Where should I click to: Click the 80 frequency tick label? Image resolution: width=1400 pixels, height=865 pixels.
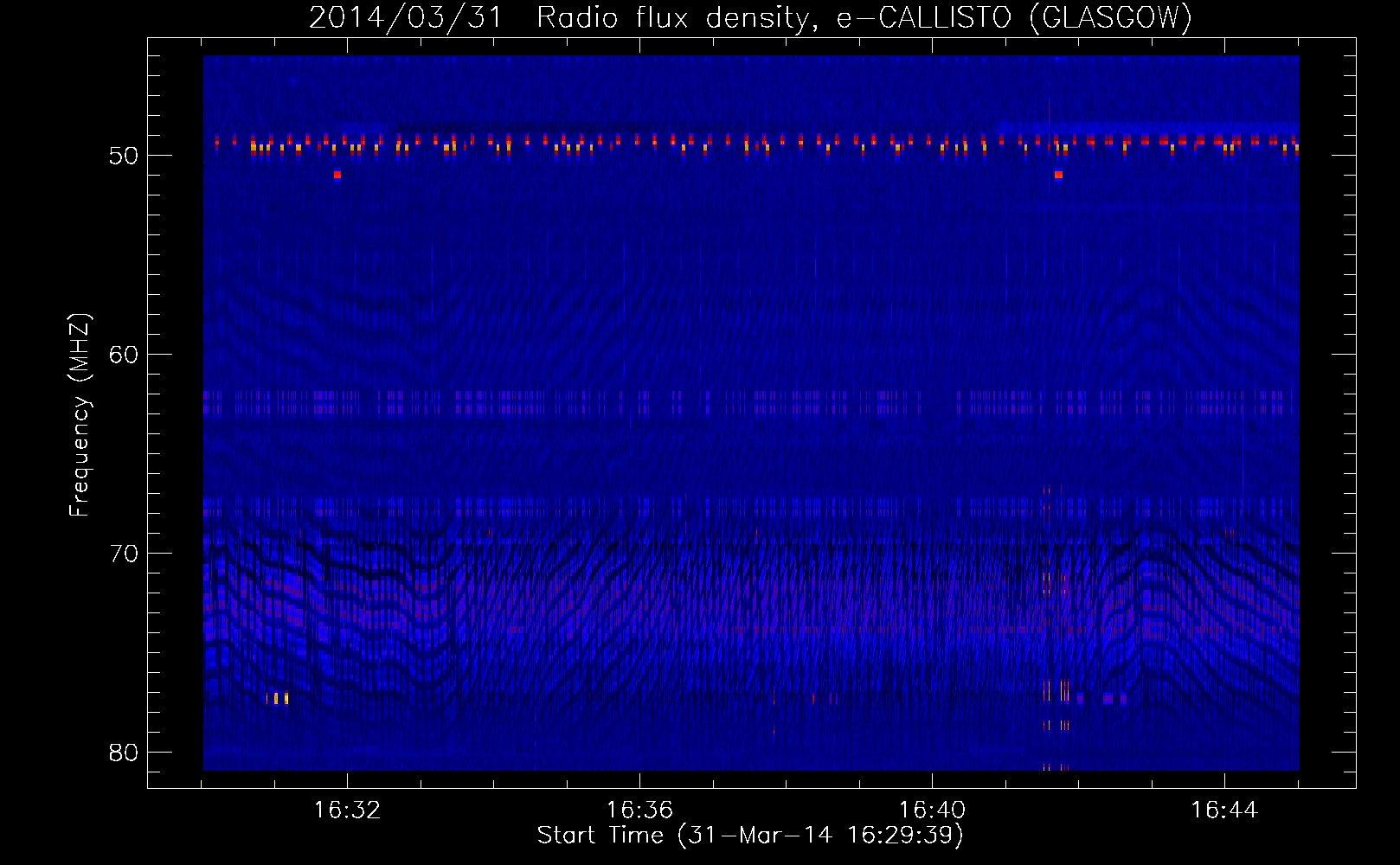click(x=124, y=753)
